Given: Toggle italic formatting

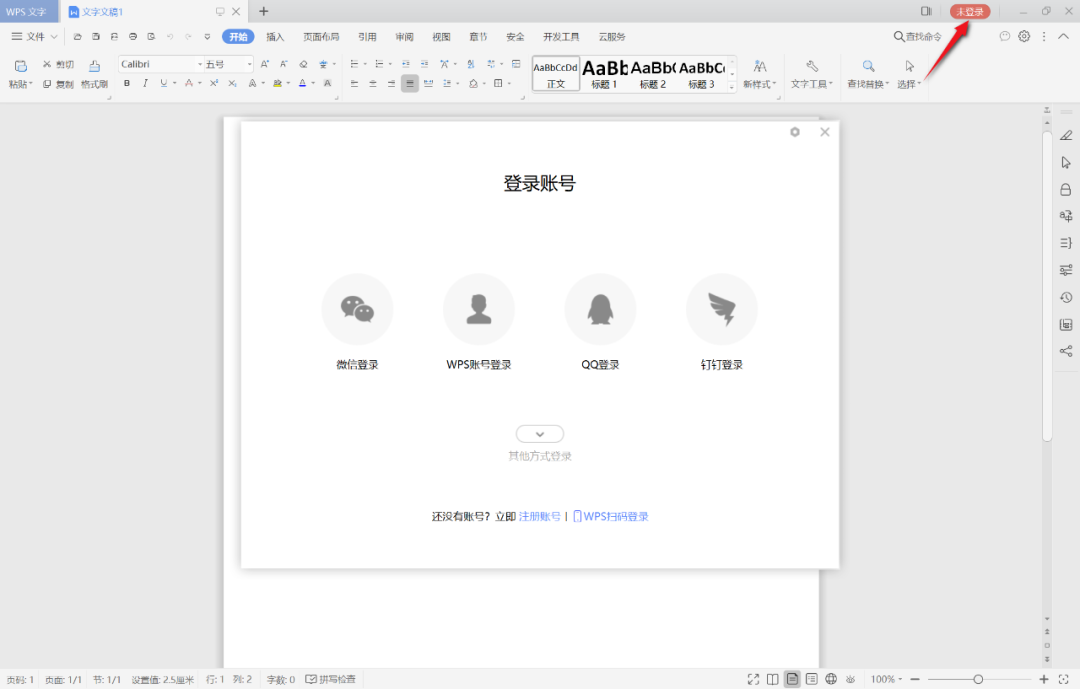Looking at the screenshot, I should pos(145,83).
